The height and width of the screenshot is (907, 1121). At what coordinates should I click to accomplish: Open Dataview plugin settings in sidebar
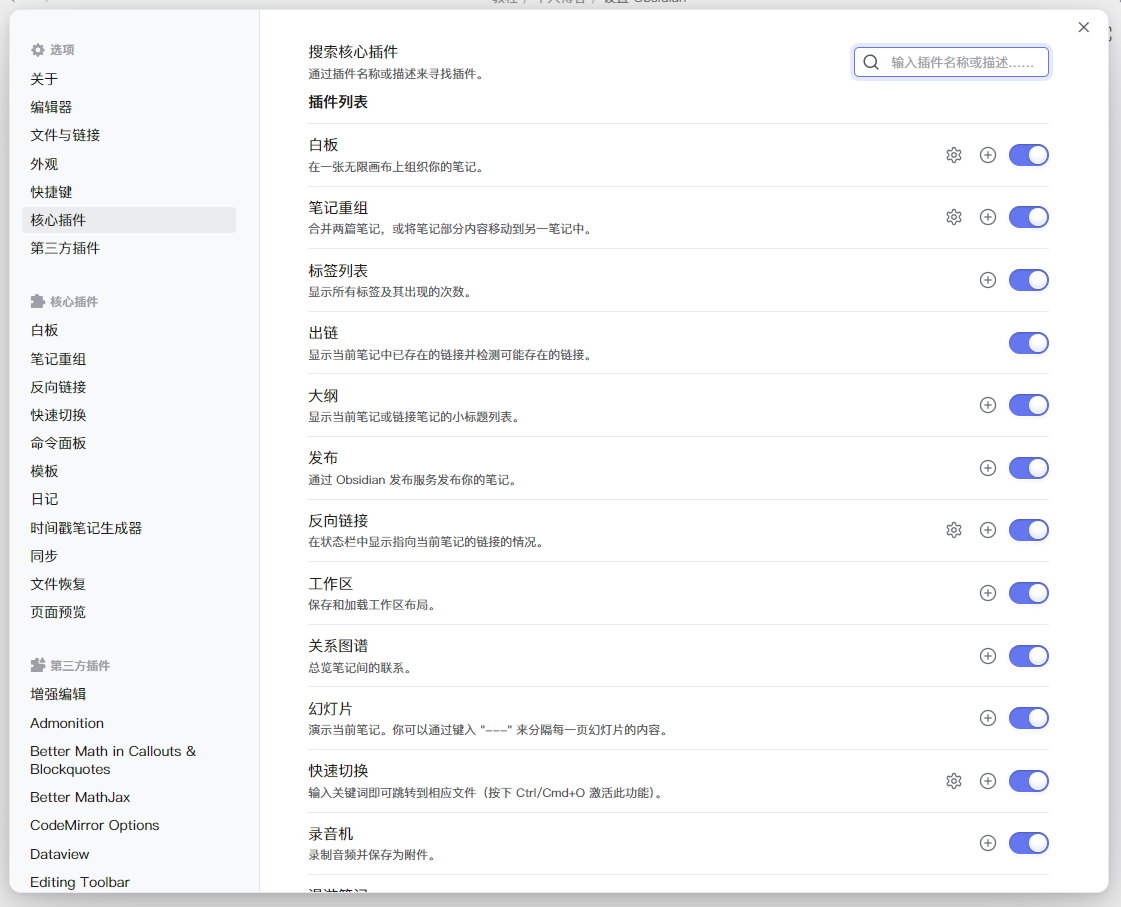click(x=60, y=854)
